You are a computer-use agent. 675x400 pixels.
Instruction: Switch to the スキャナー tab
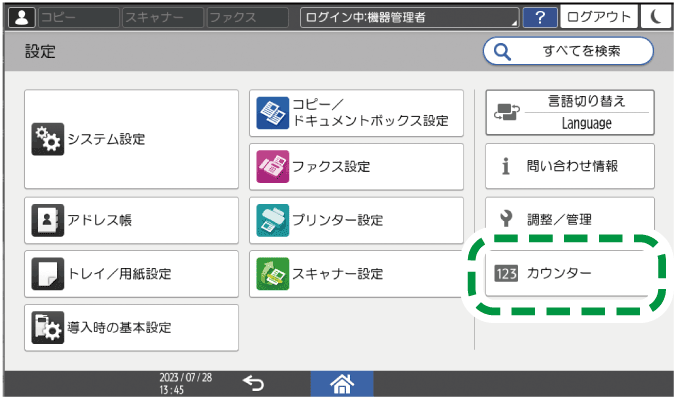[163, 17]
